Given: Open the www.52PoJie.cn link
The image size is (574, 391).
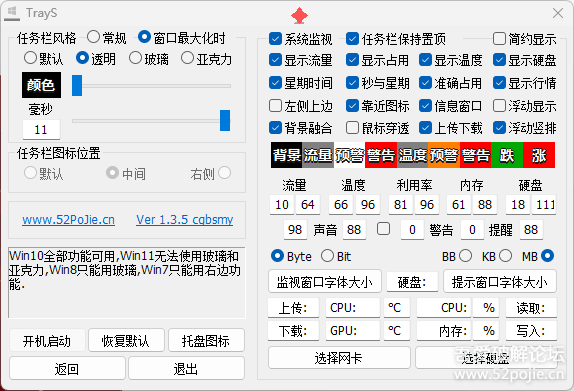Looking at the screenshot, I should (x=68, y=220).
